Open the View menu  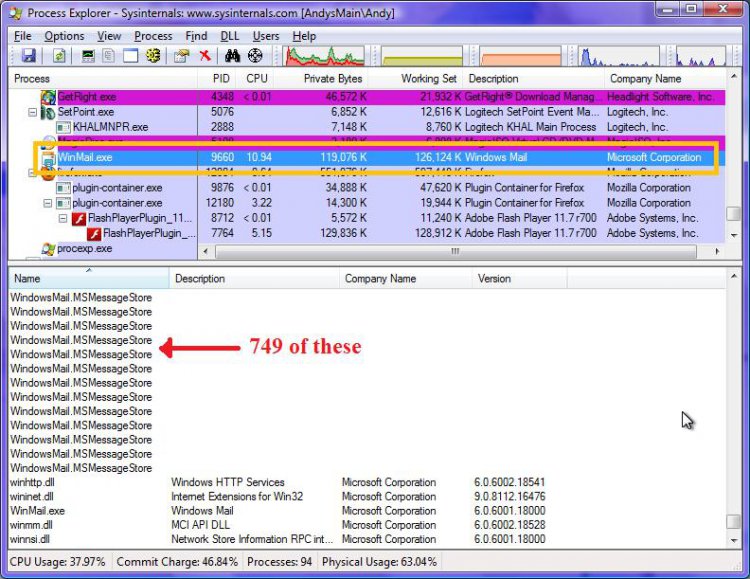tap(109, 36)
